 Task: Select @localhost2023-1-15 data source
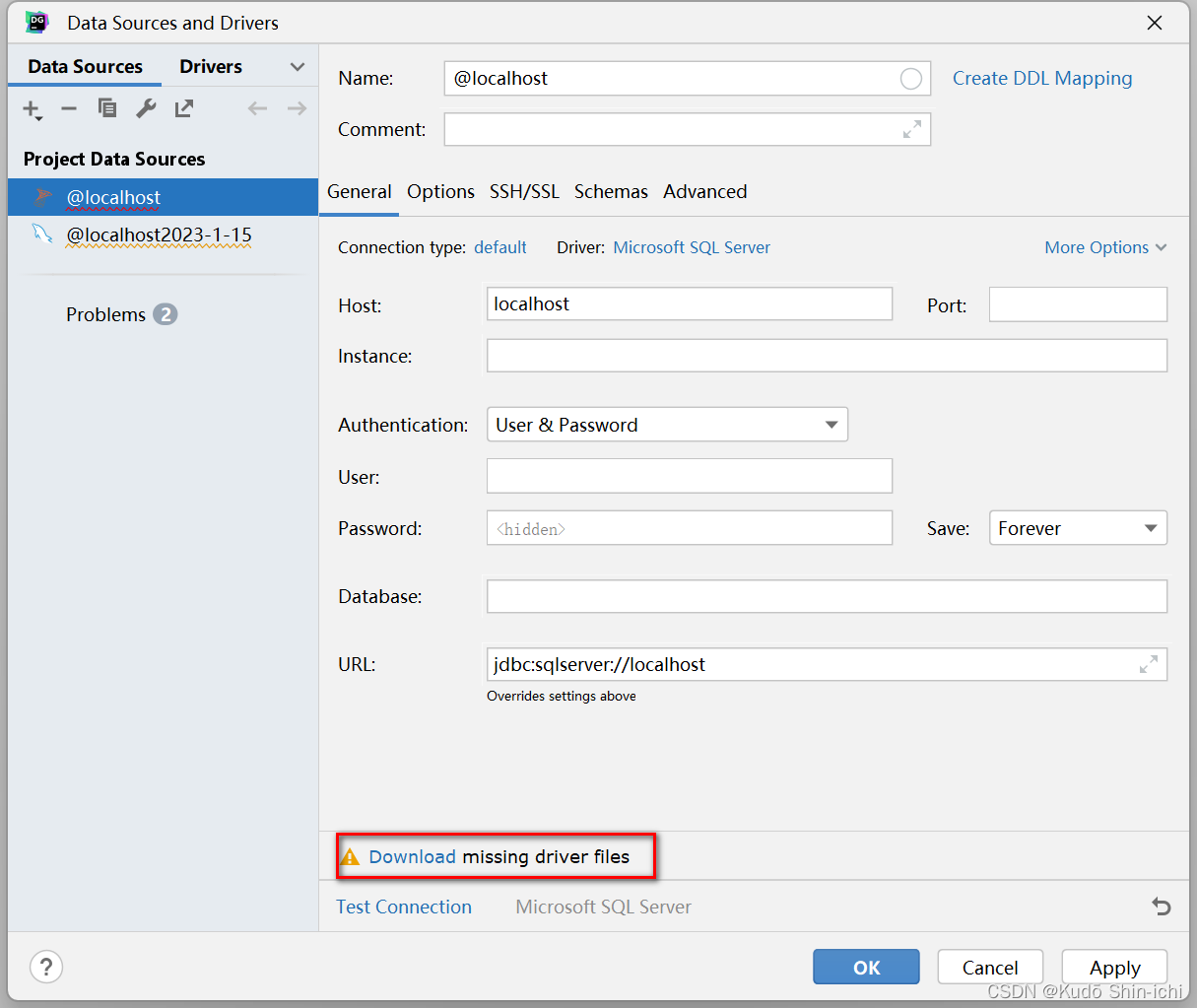(x=163, y=235)
